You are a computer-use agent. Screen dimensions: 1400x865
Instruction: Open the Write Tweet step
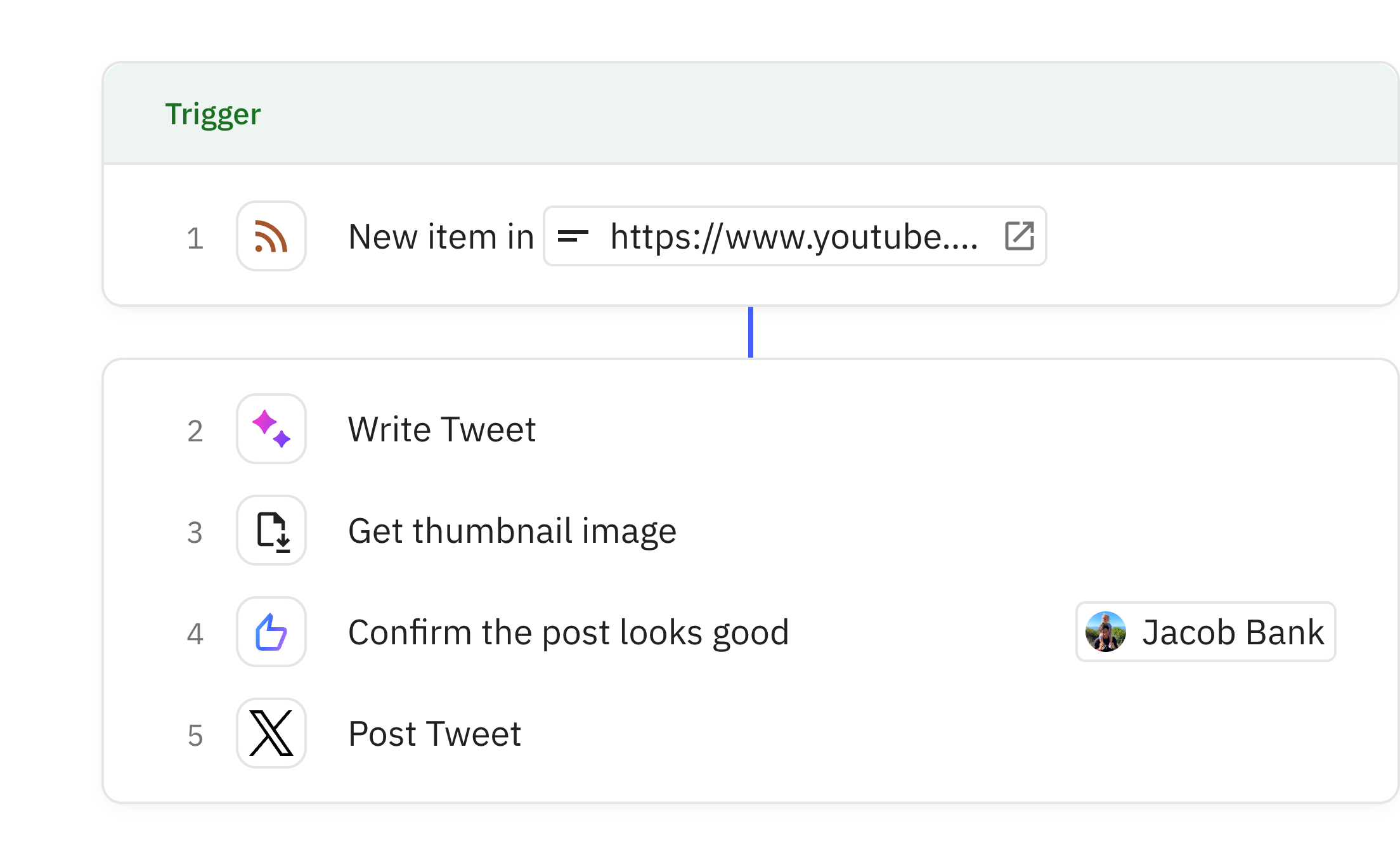pyautogui.click(x=442, y=429)
